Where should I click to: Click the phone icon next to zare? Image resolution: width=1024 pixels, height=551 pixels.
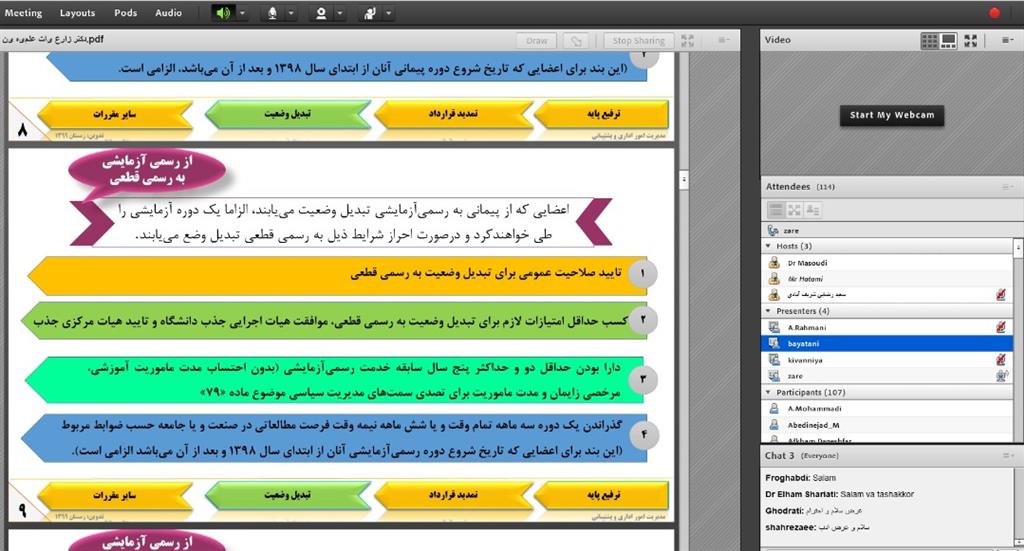coord(773,230)
